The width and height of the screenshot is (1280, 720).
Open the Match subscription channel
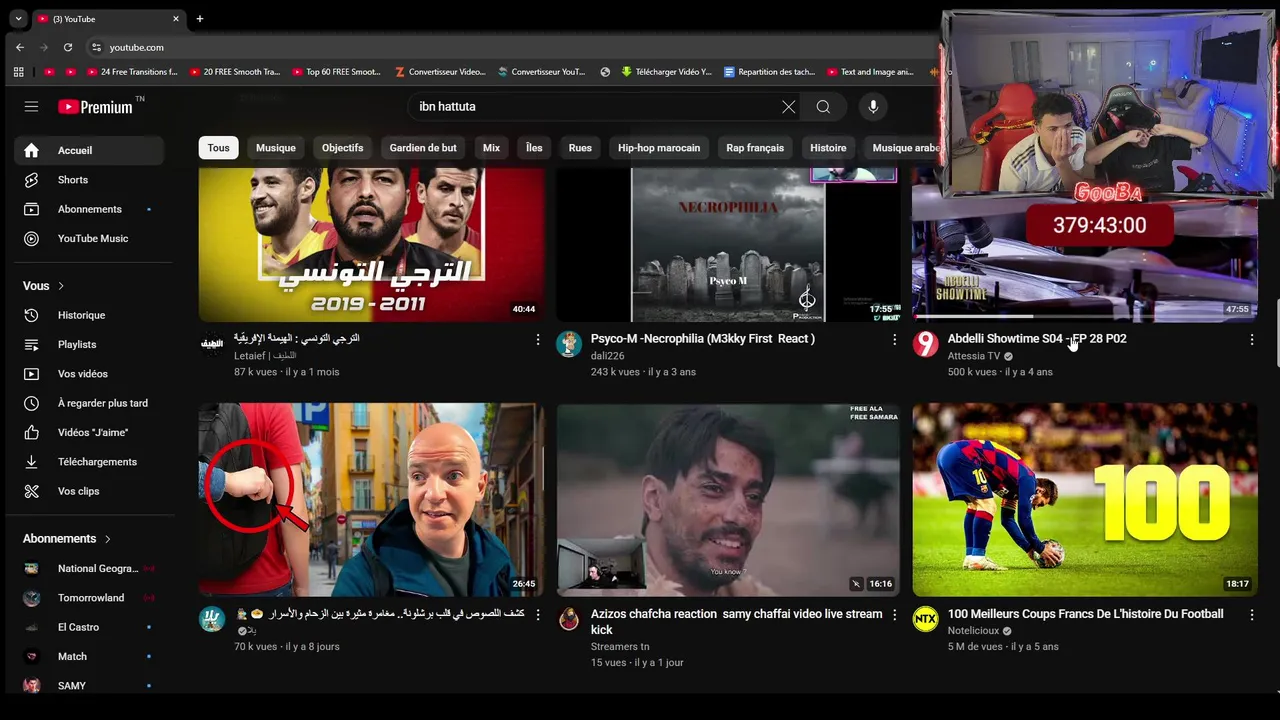pyautogui.click(x=89, y=657)
